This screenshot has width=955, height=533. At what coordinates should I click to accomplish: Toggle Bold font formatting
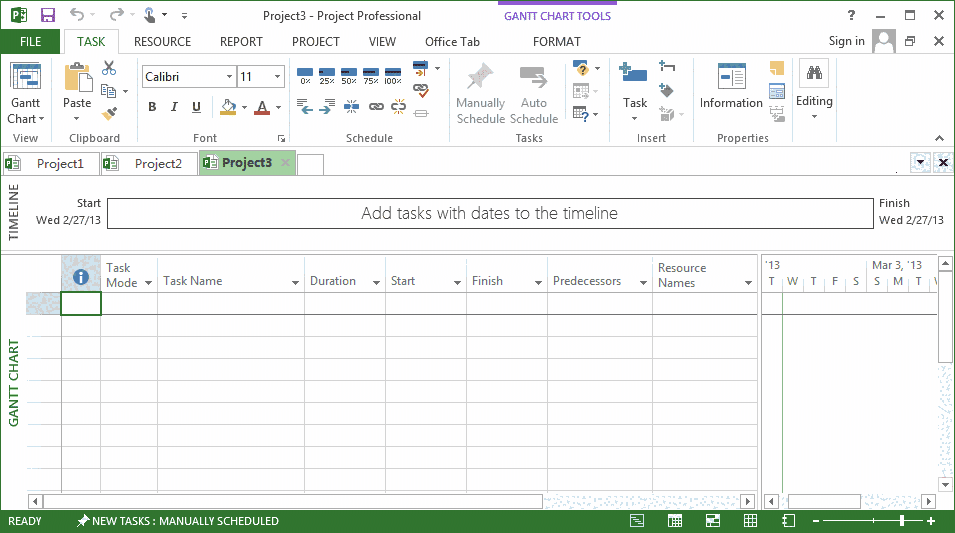pos(152,108)
